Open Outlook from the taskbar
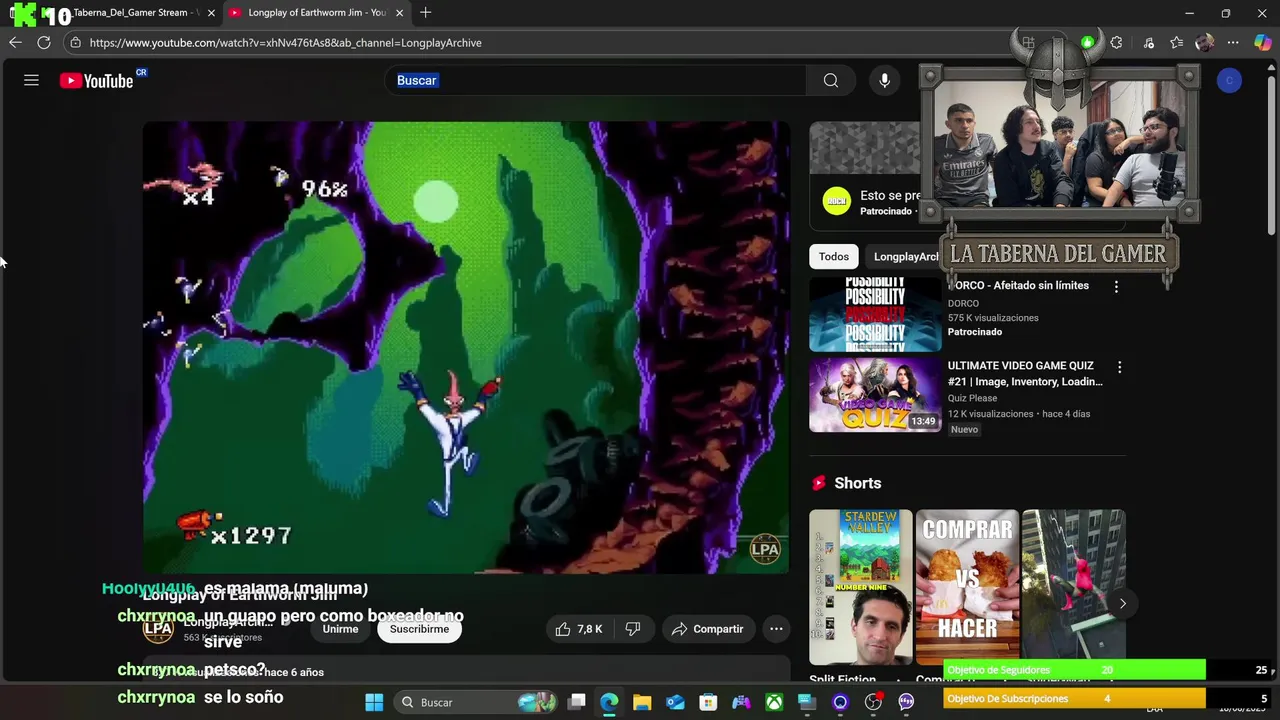The height and width of the screenshot is (720, 1280). [675, 702]
